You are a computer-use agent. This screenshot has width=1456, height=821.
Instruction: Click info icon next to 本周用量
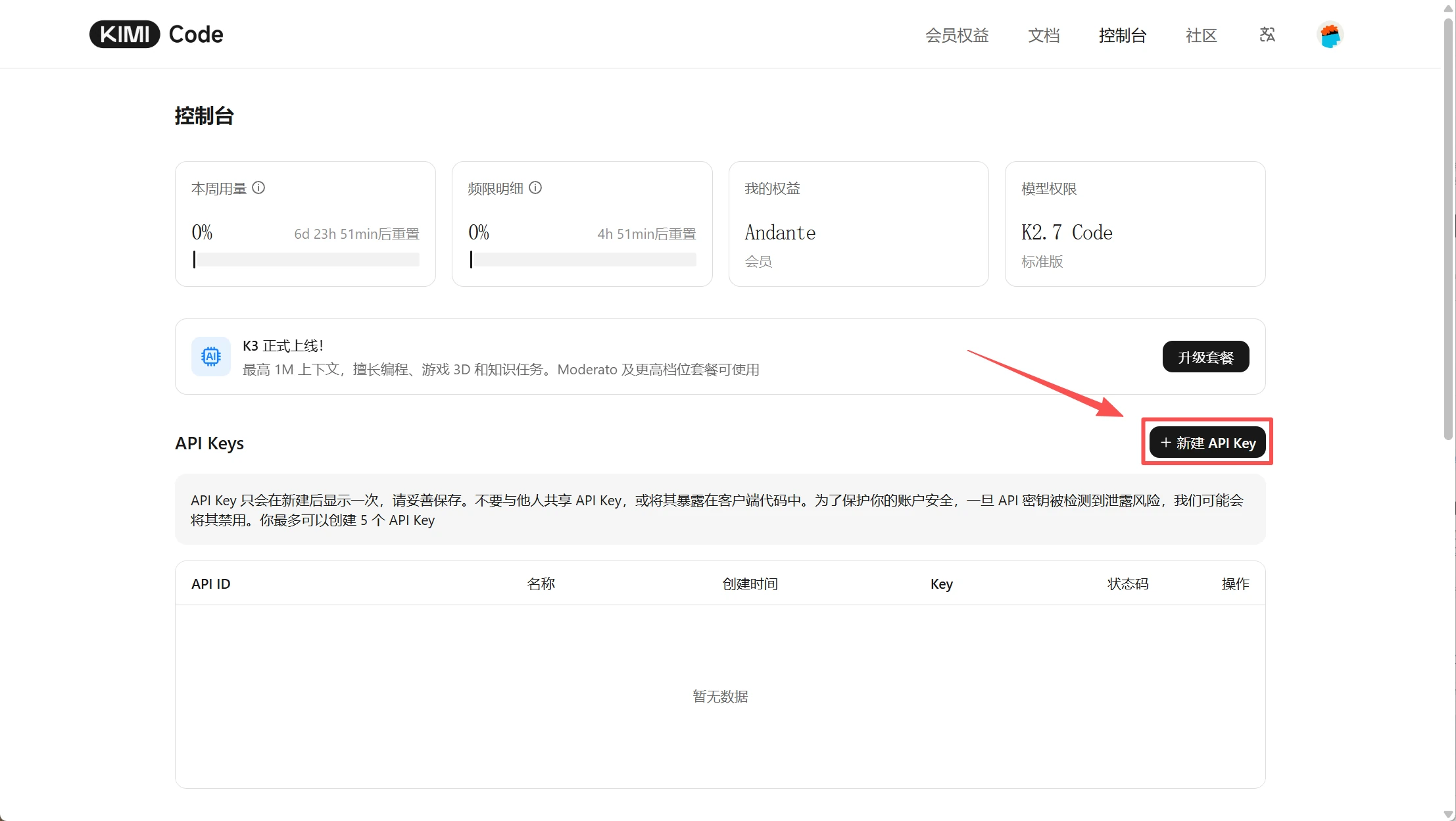pos(258,188)
